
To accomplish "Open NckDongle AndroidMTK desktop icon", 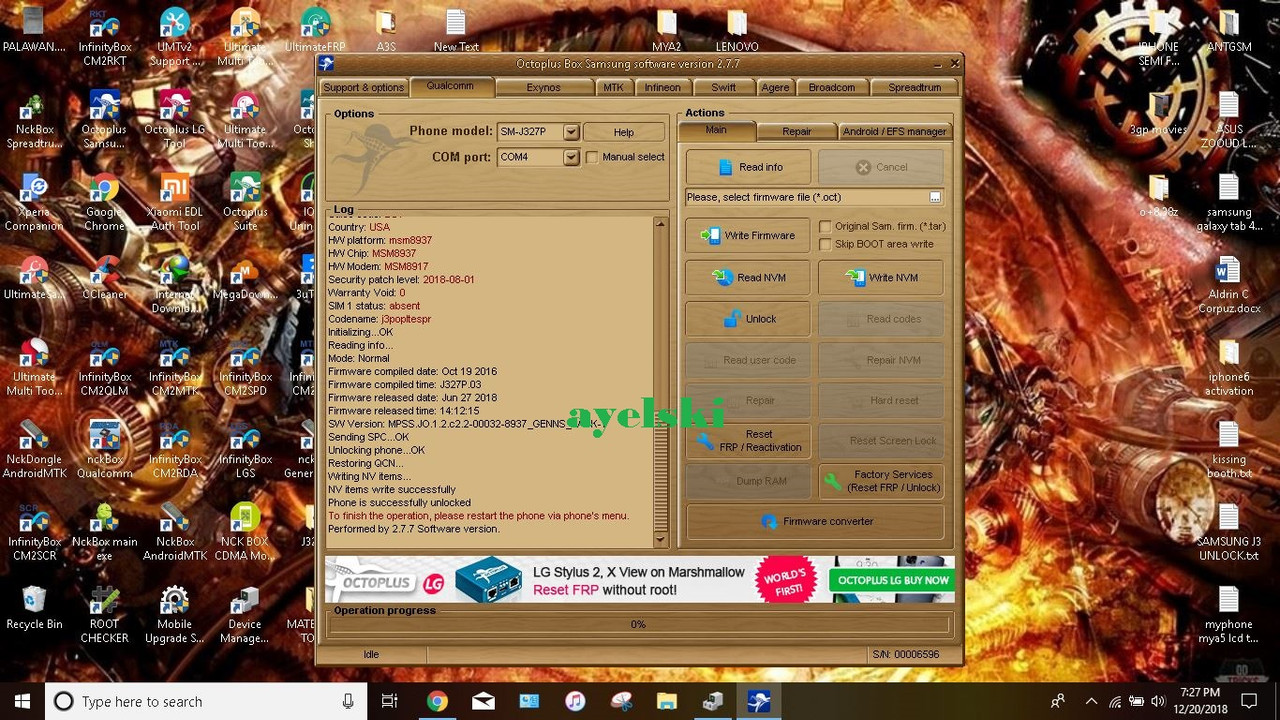I will [x=35, y=450].
